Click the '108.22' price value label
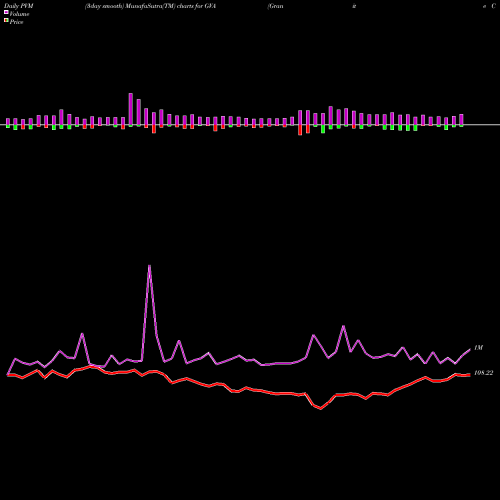This screenshot has height=500, width=500. click(483, 373)
